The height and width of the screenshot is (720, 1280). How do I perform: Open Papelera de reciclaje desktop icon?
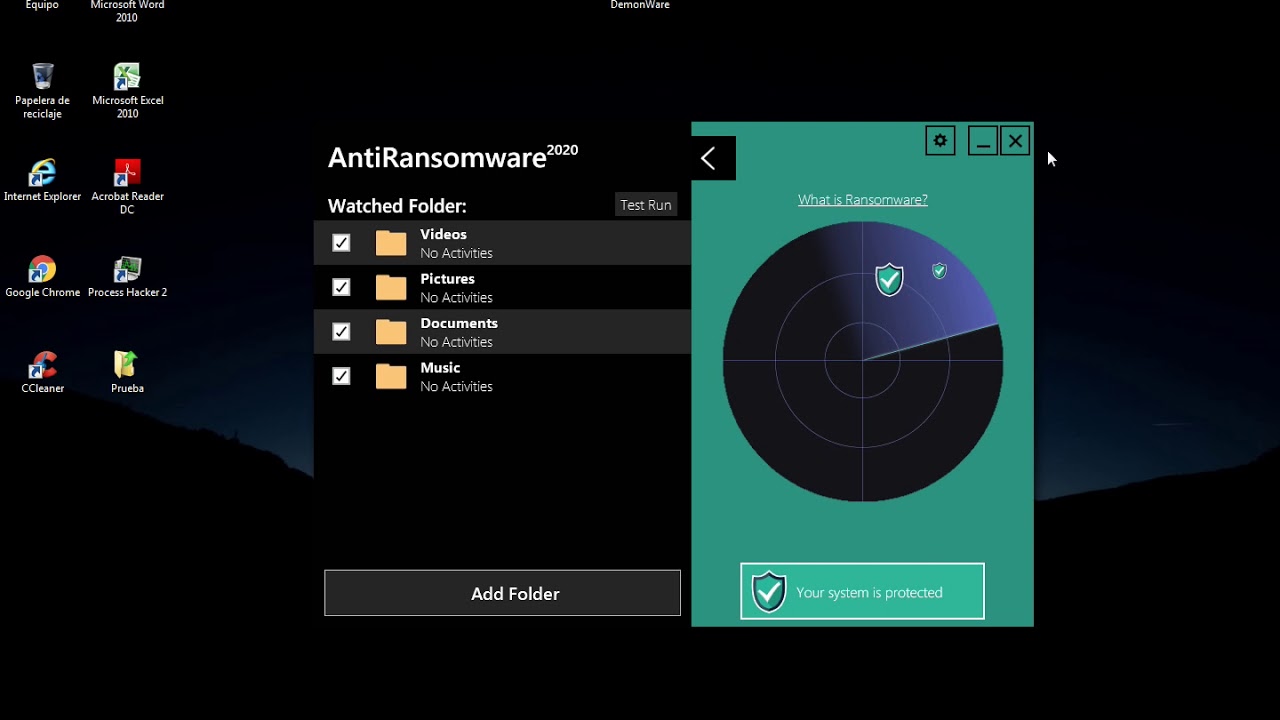(x=42, y=91)
